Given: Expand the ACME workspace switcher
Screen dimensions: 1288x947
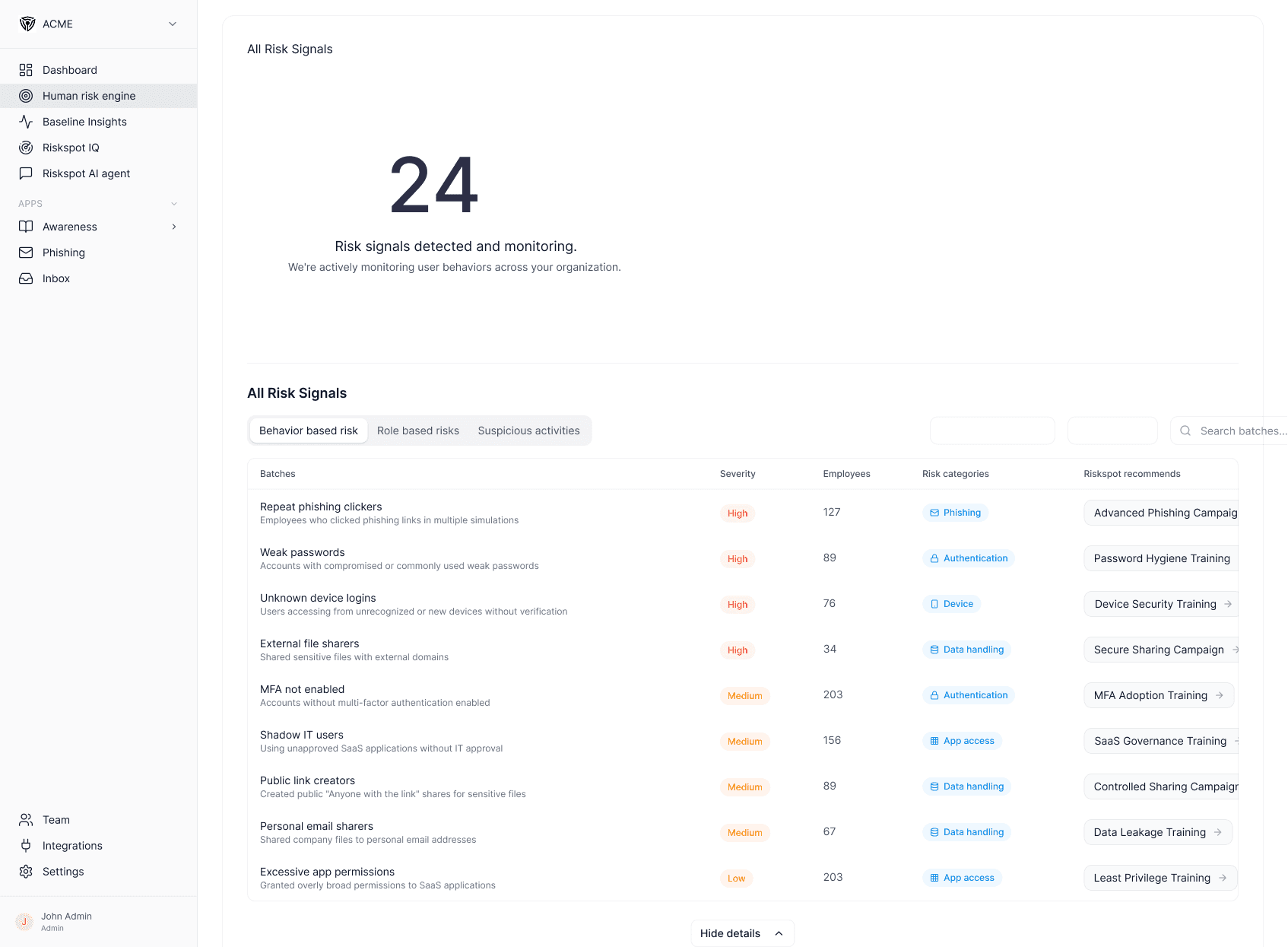Looking at the screenshot, I should [173, 24].
